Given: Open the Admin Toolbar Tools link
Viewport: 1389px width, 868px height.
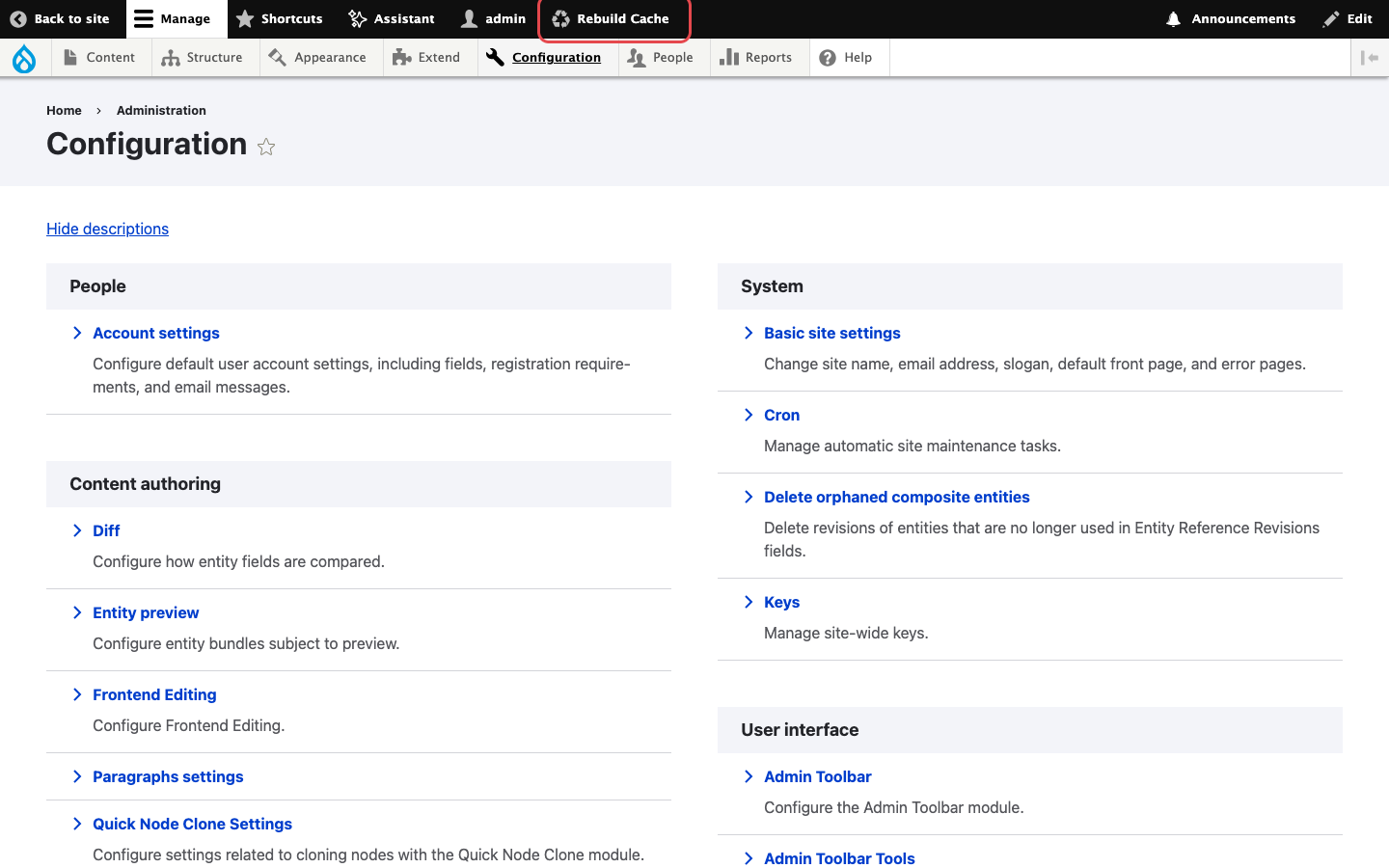Looking at the screenshot, I should click(839, 858).
